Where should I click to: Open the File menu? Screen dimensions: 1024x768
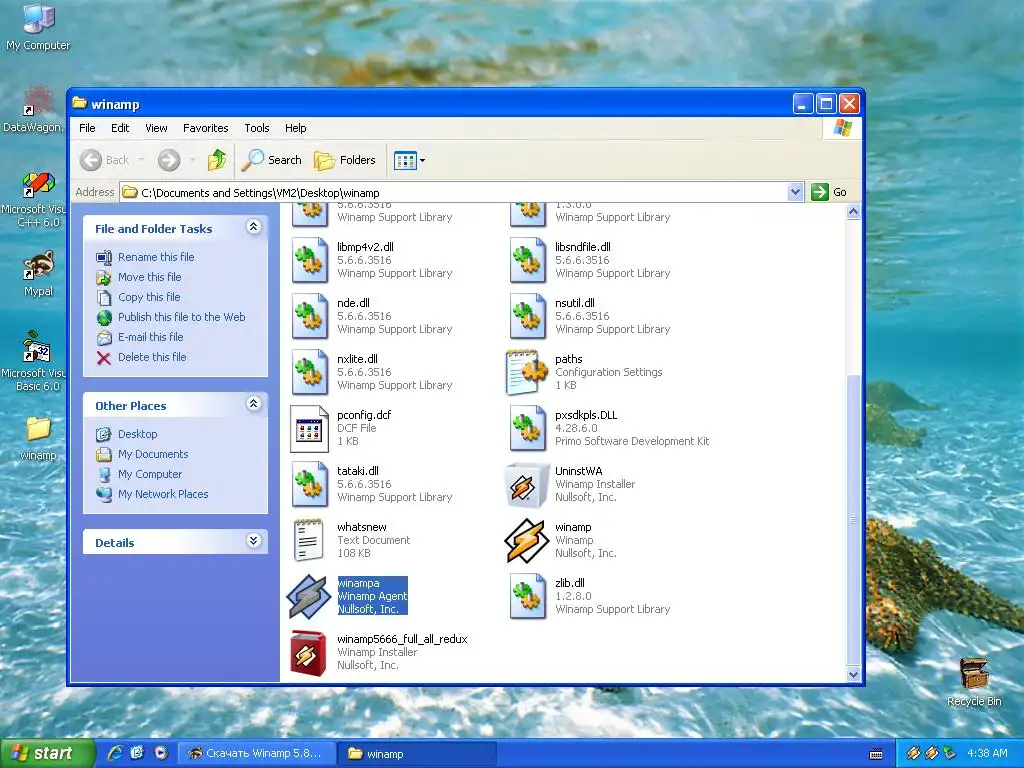87,128
